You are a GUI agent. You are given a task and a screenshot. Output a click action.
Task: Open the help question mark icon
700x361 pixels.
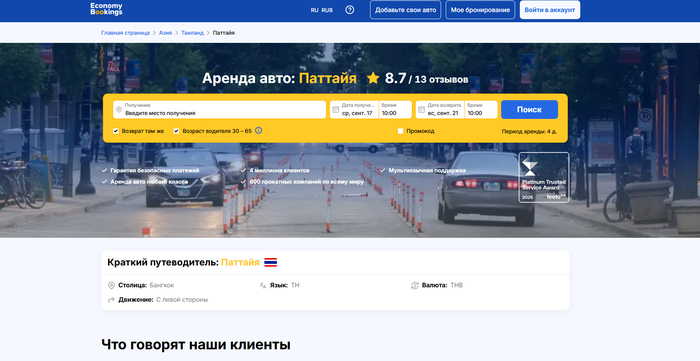click(x=350, y=10)
